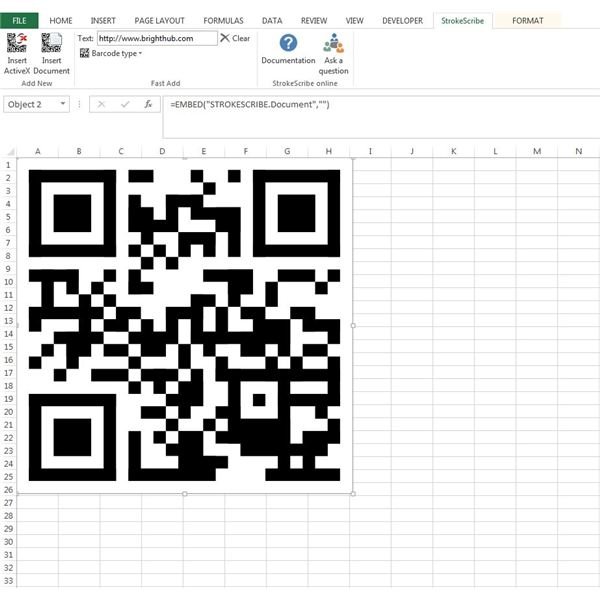The height and width of the screenshot is (592, 600).
Task: Click the Ask a question icon
Action: 333,42
